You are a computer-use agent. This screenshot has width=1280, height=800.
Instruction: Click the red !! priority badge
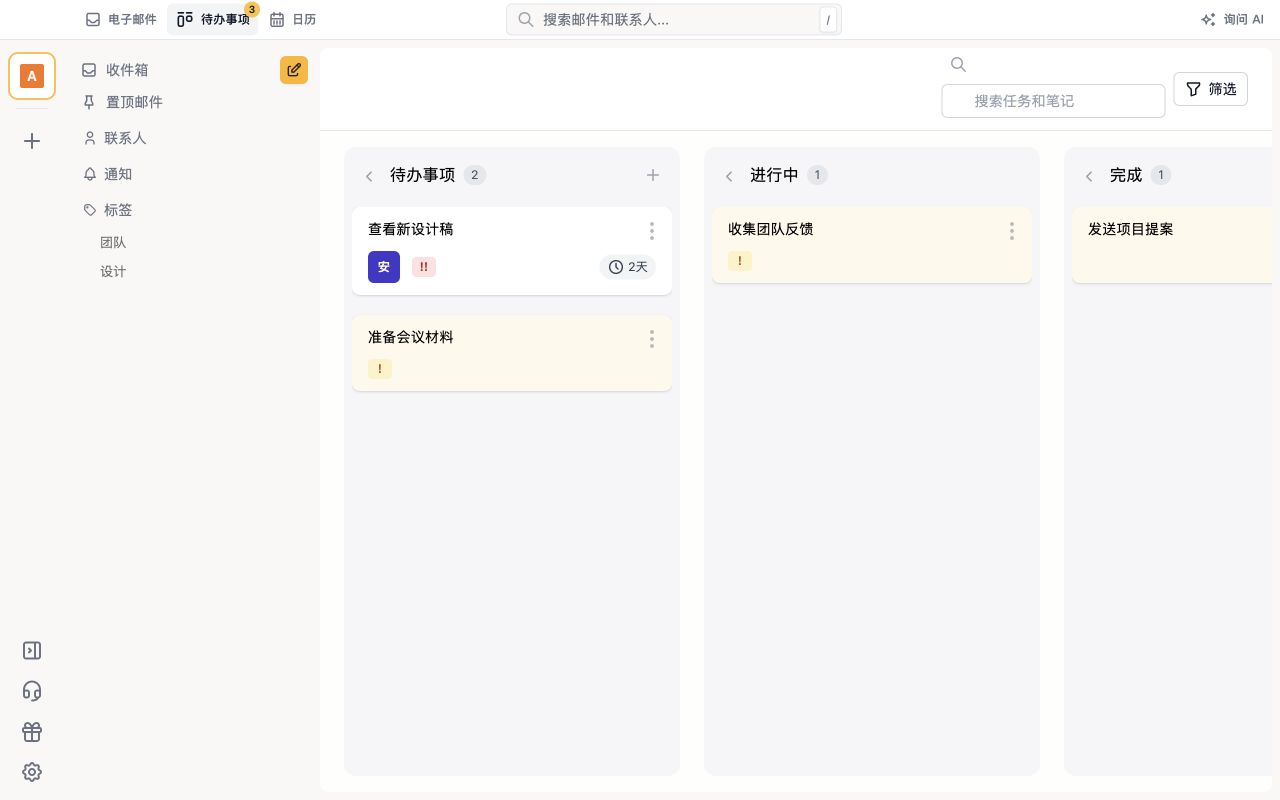(x=424, y=267)
